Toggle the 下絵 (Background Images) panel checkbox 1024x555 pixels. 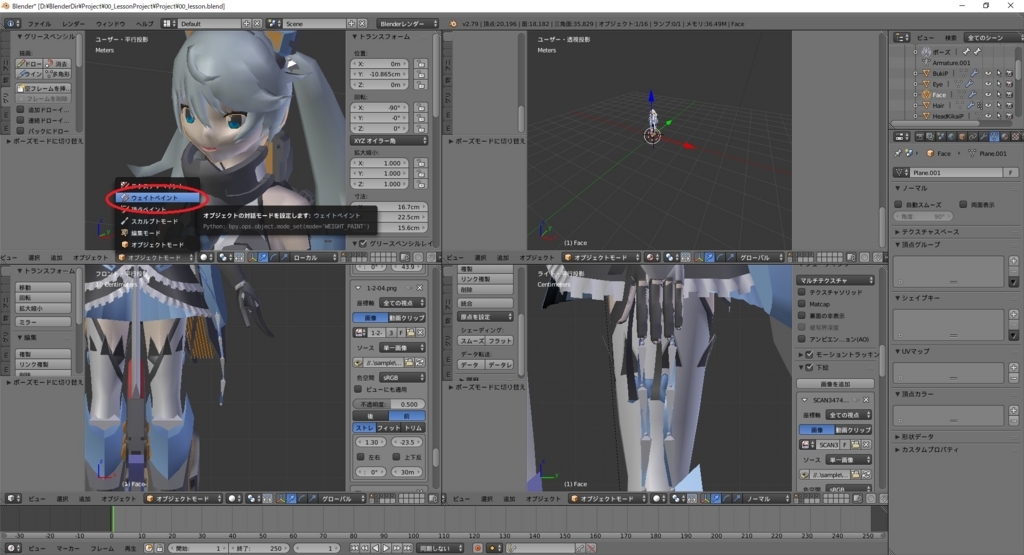[x=810, y=367]
